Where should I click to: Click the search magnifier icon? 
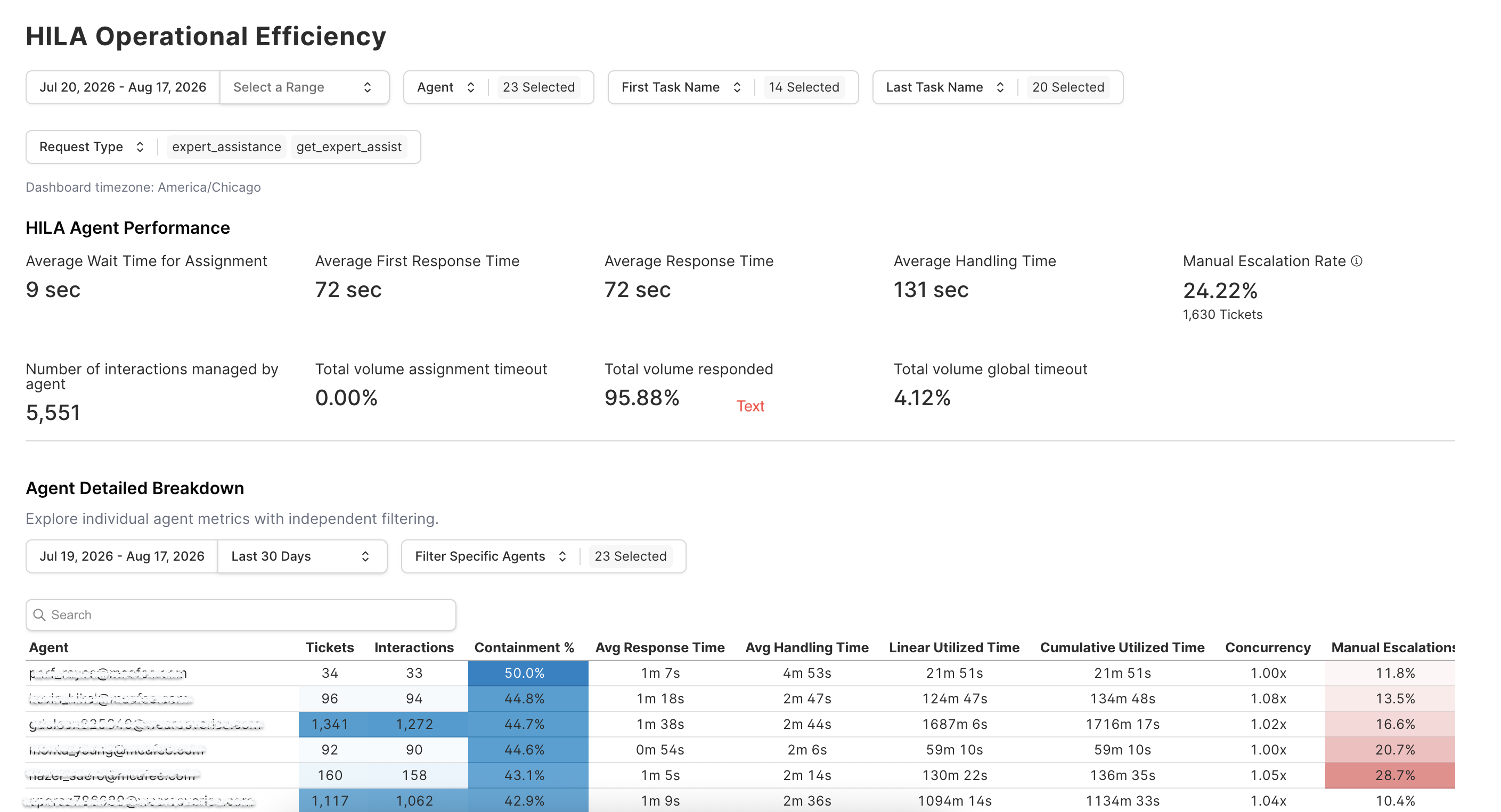[x=39, y=614]
